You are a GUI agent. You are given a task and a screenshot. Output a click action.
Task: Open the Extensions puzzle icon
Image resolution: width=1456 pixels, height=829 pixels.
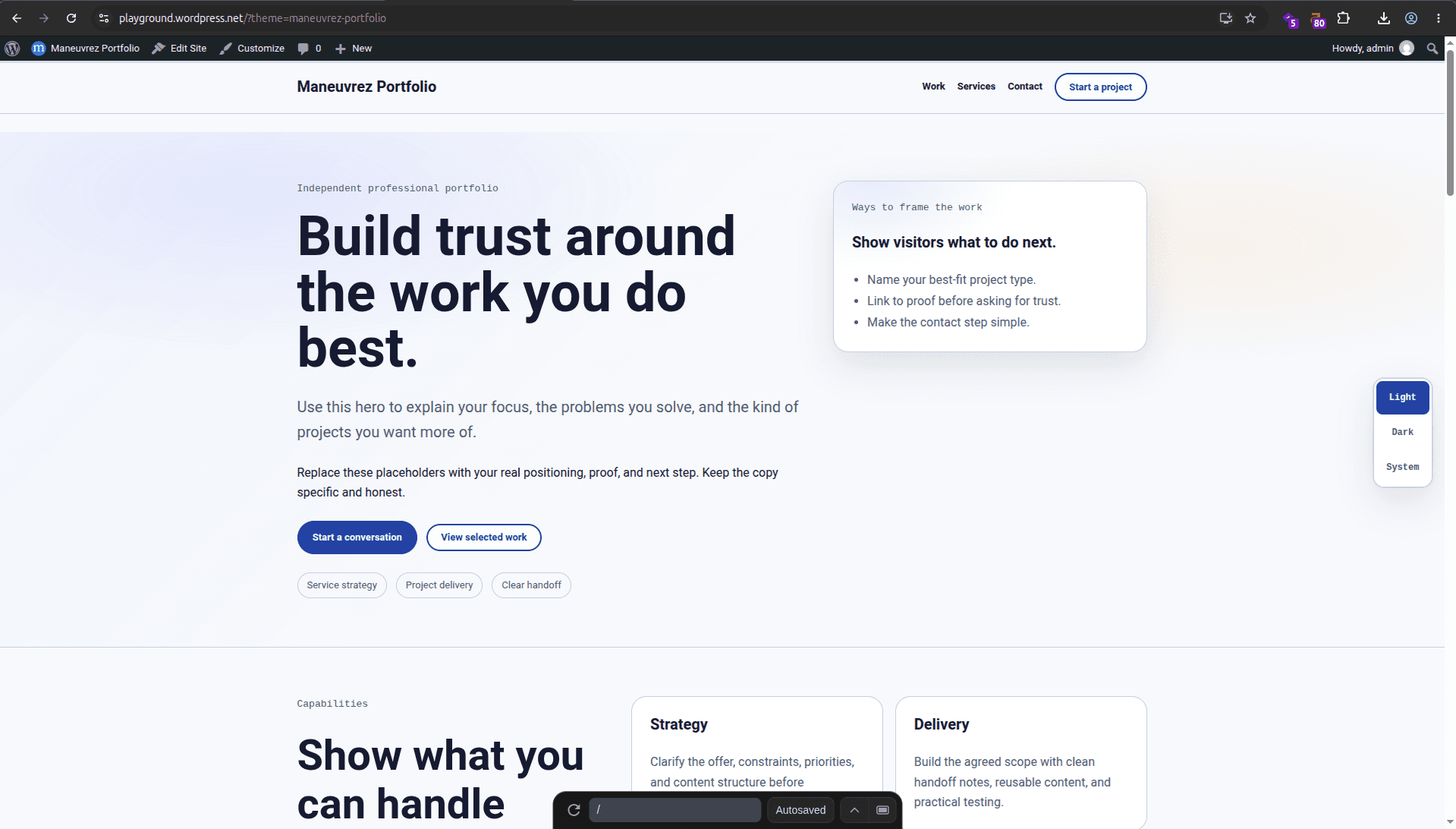[x=1344, y=18]
